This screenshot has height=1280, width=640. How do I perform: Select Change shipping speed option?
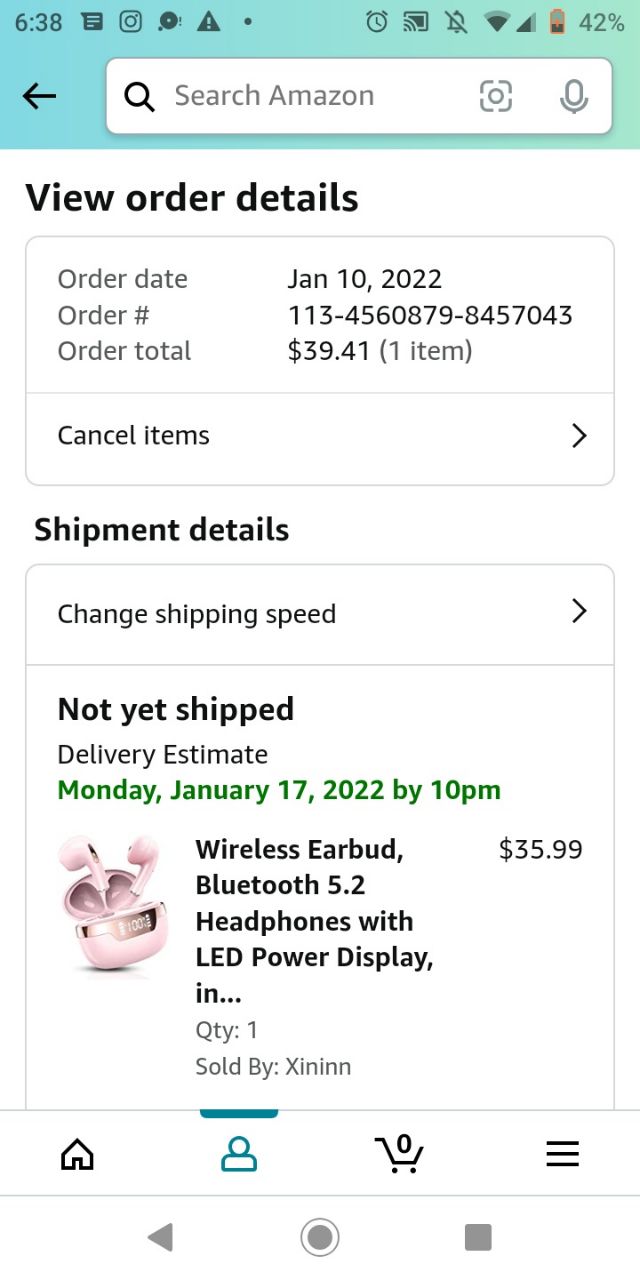pyautogui.click(x=197, y=614)
